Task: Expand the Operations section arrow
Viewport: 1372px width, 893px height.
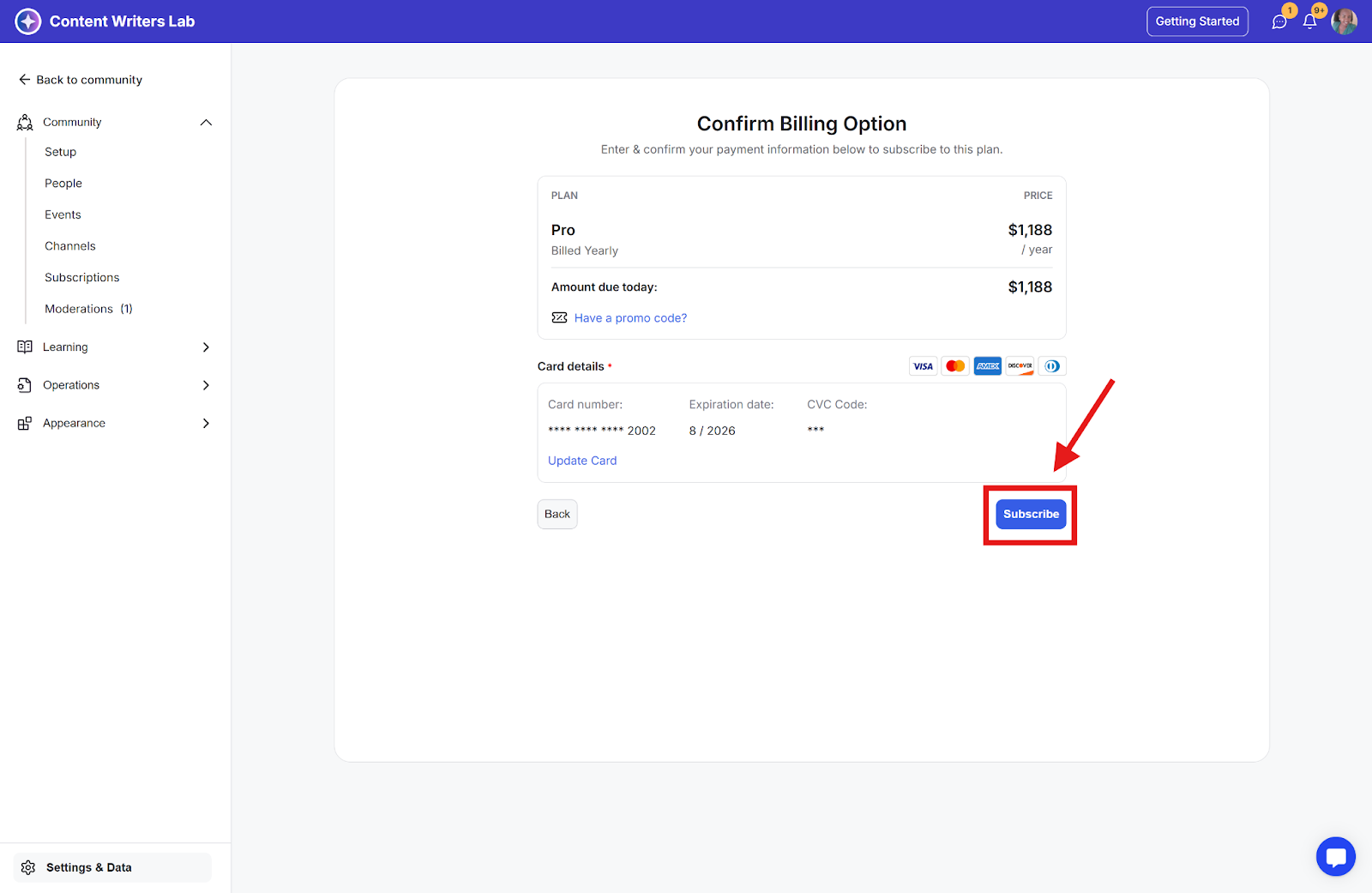Action: click(x=206, y=385)
